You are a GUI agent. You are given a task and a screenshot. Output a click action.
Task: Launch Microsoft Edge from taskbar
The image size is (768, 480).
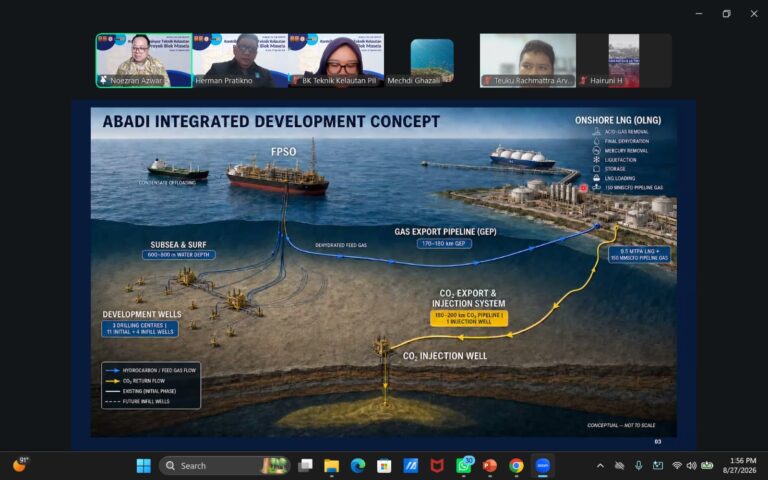click(358, 466)
